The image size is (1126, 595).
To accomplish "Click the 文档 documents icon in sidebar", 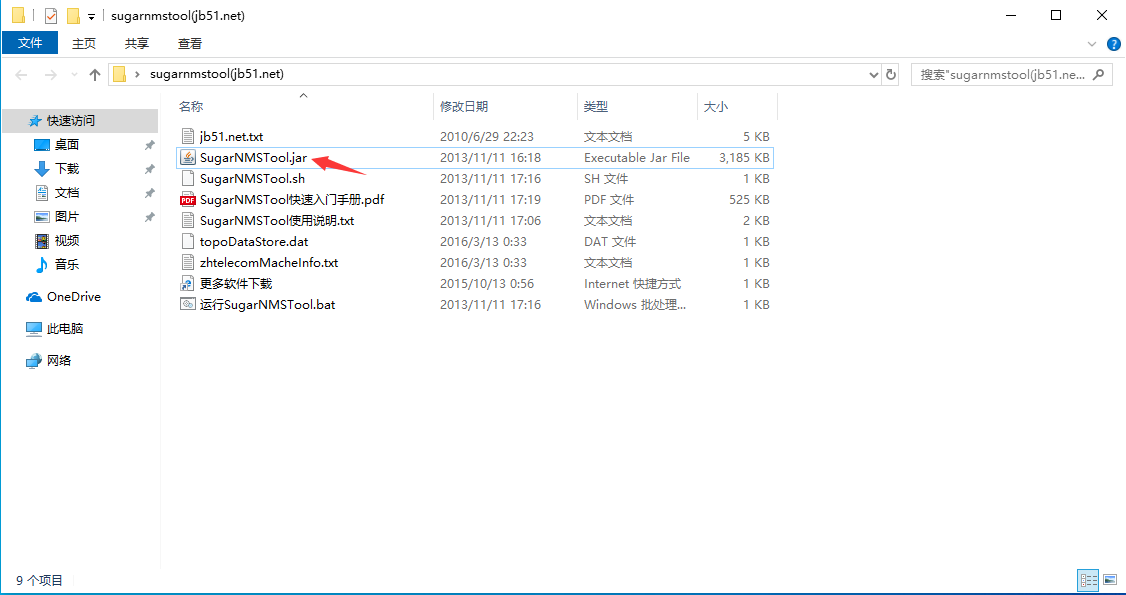I will (x=42, y=193).
